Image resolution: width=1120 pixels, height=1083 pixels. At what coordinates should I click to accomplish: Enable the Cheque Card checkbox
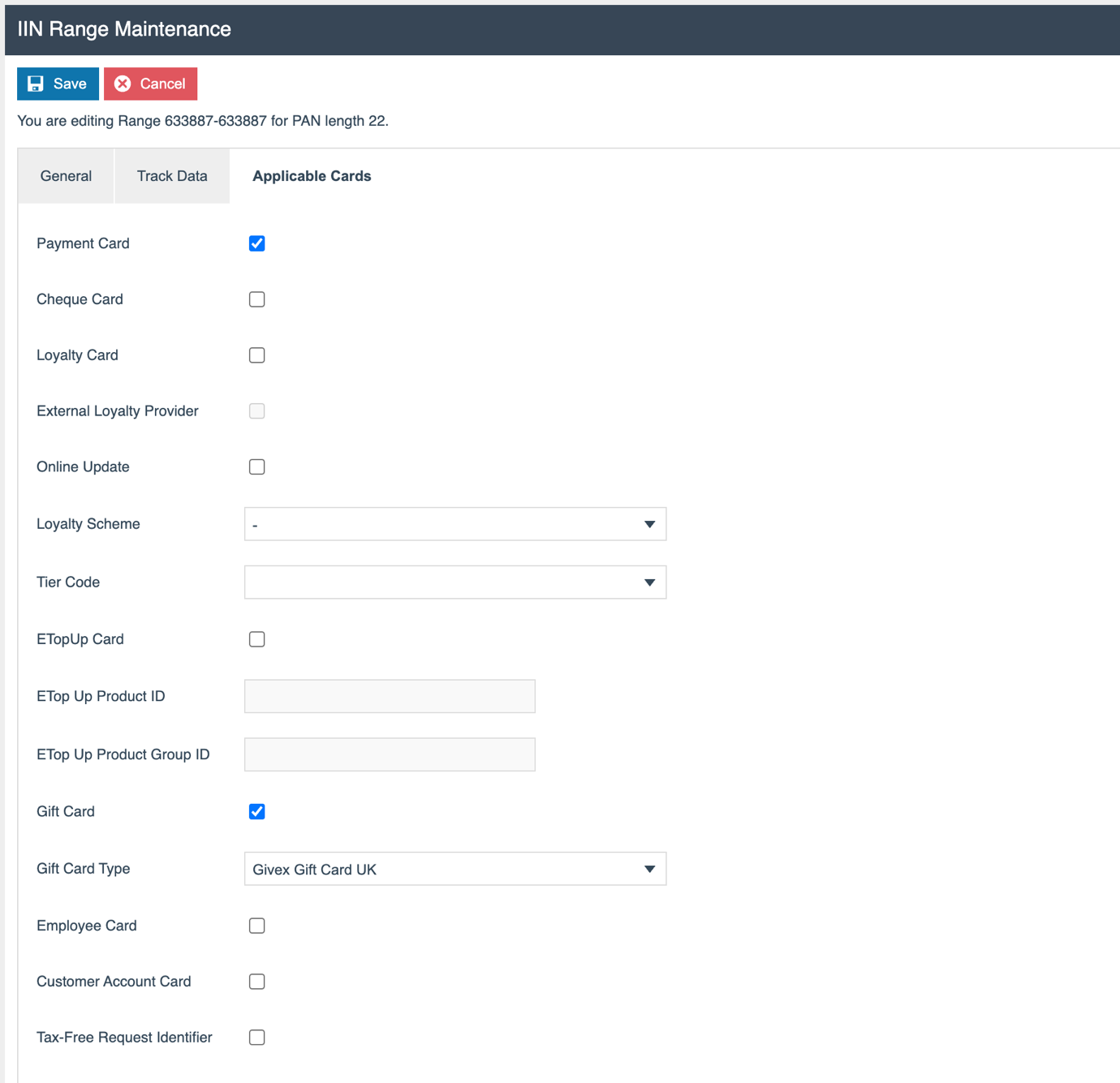point(256,299)
